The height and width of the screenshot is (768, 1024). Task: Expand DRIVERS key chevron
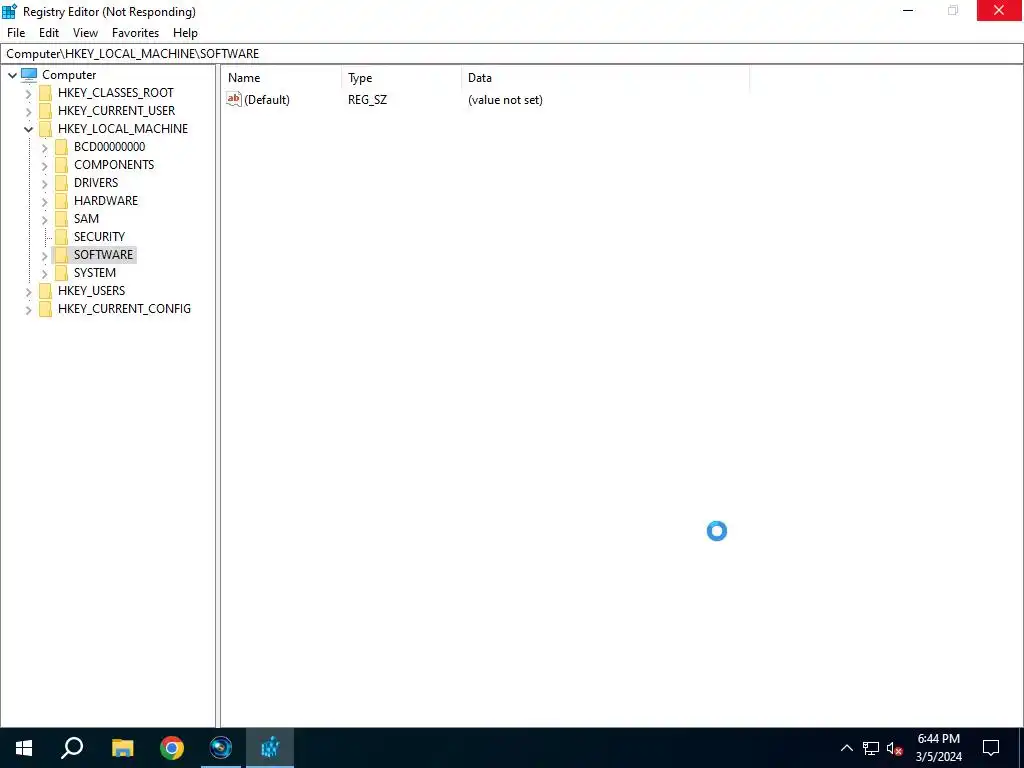(x=44, y=184)
